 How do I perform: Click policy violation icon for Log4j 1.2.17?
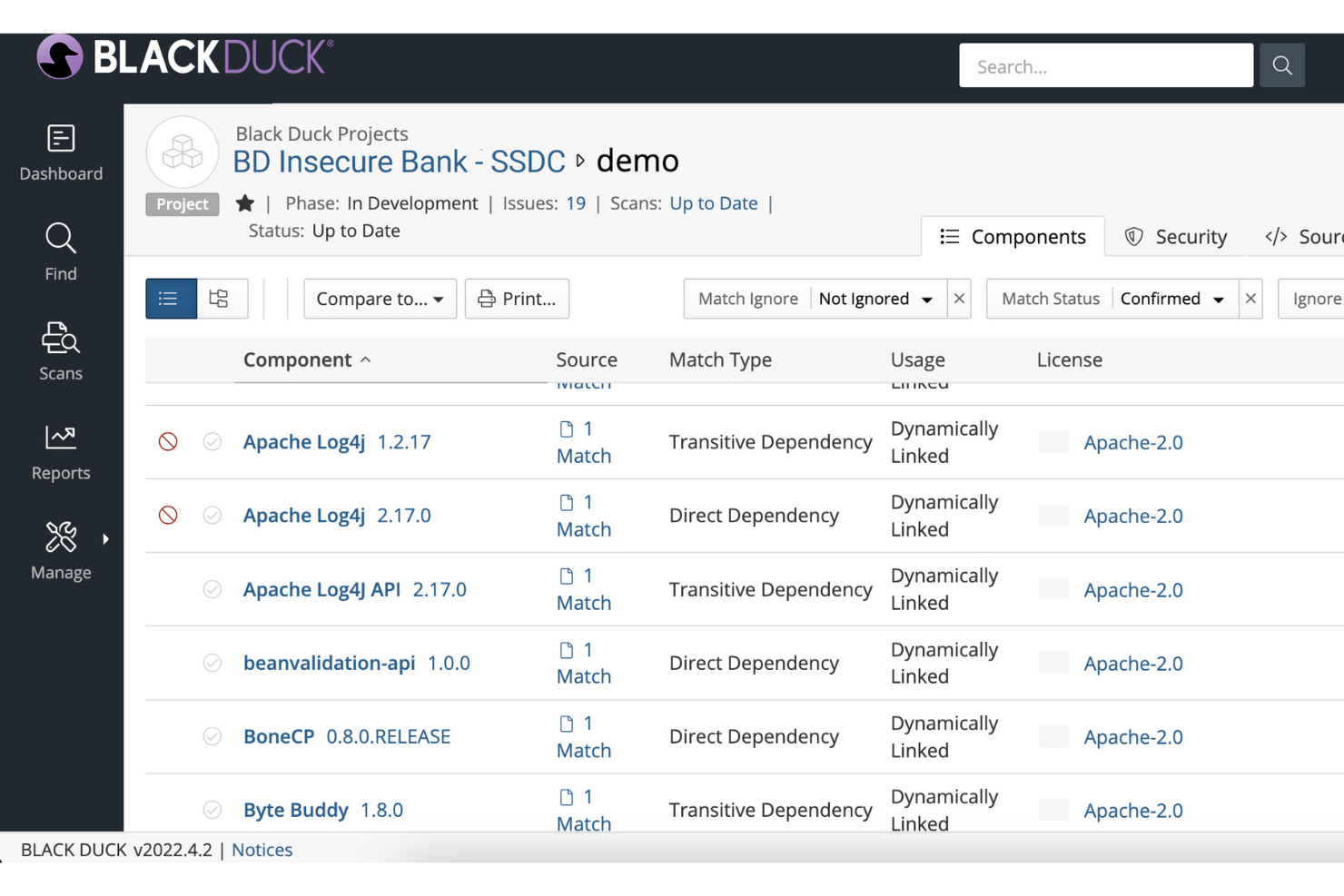[168, 442]
